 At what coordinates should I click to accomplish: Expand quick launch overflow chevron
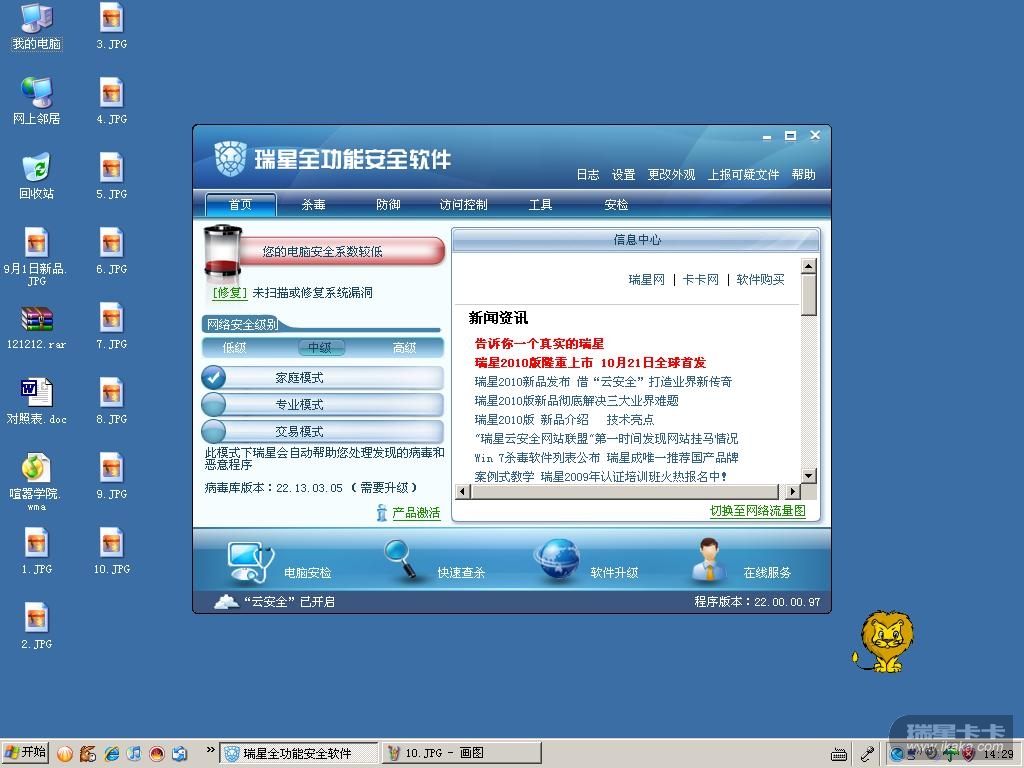click(x=210, y=750)
